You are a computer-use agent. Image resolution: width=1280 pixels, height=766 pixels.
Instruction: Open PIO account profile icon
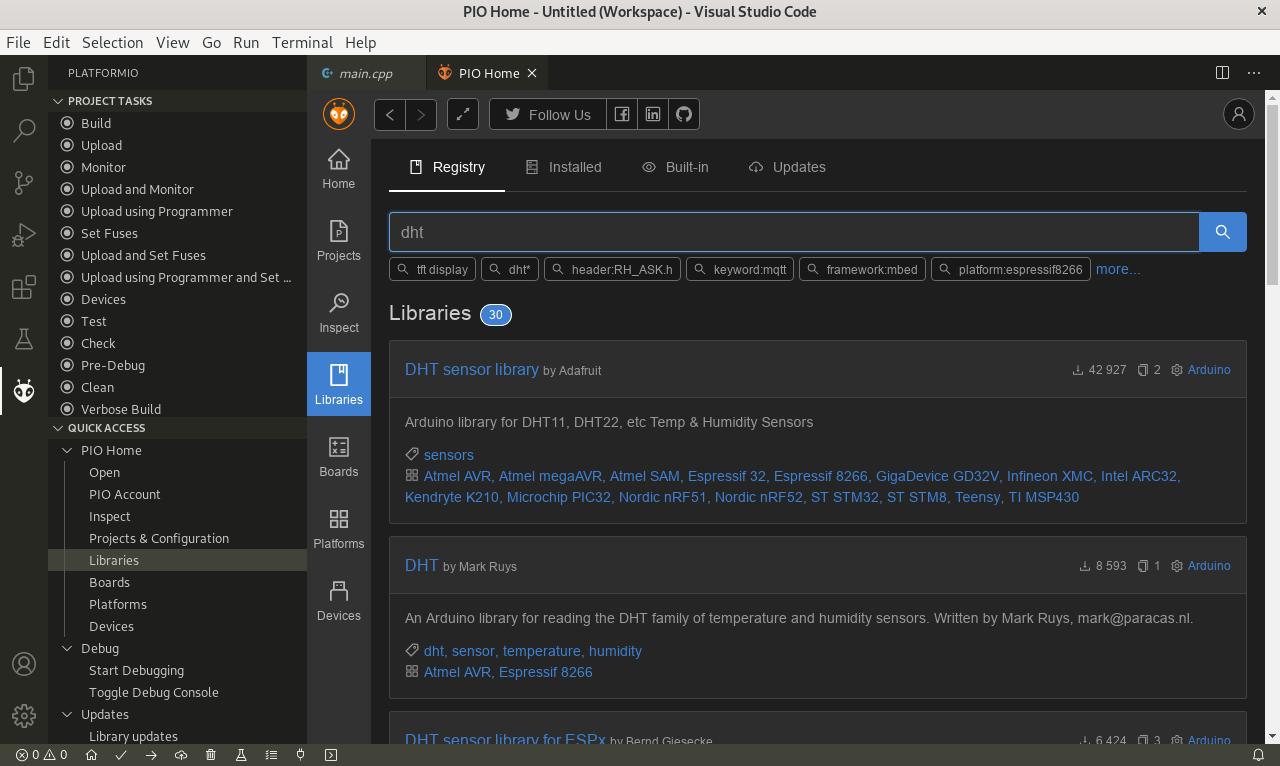[1239, 114]
